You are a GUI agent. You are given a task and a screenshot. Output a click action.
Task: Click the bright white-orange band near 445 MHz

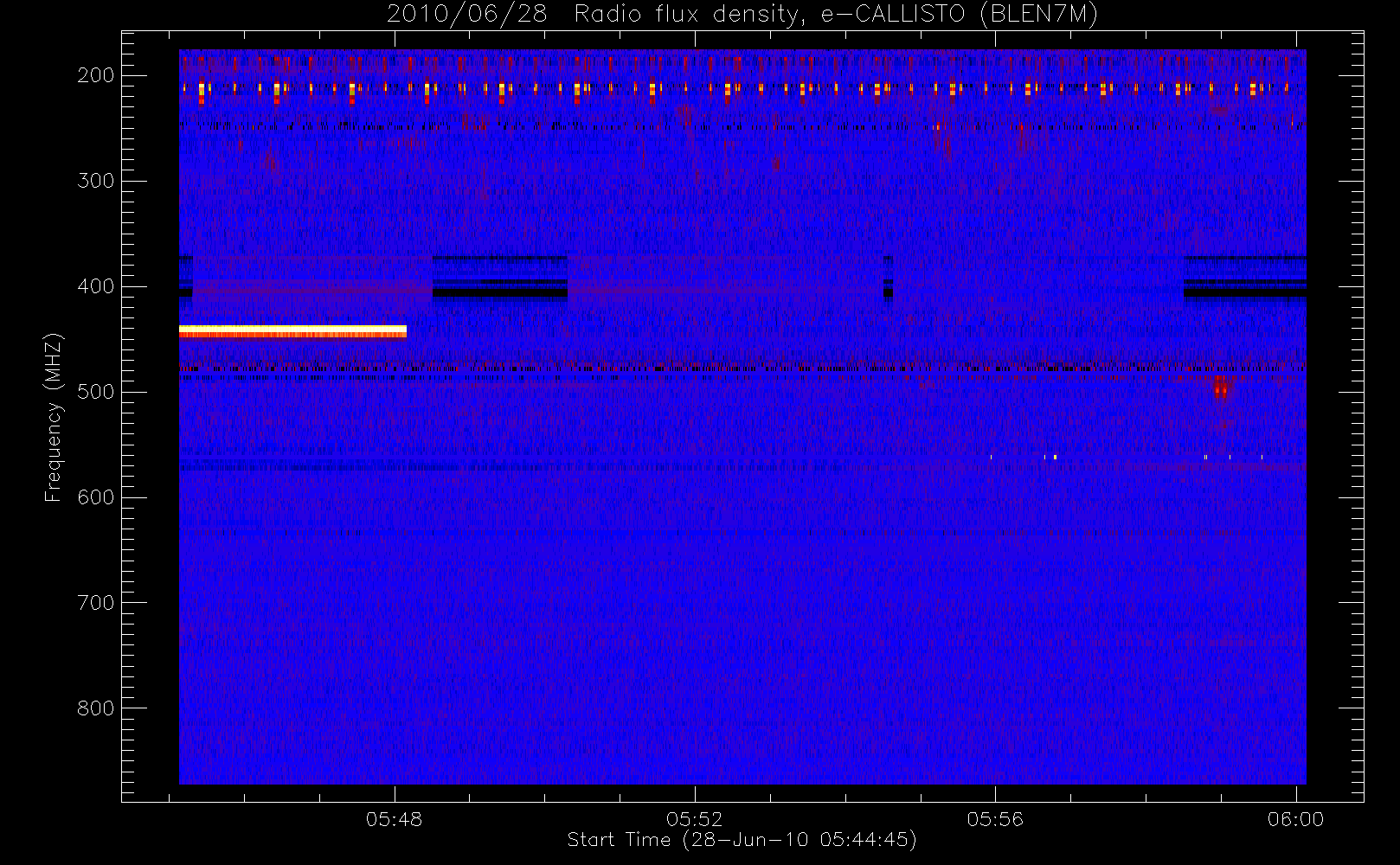tap(292, 332)
